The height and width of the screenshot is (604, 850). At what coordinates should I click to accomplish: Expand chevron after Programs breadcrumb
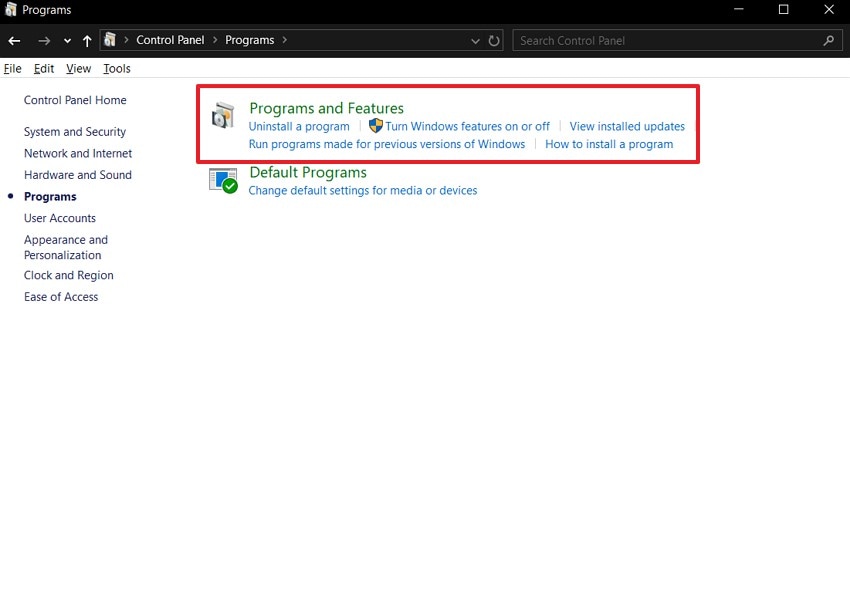tap(285, 40)
